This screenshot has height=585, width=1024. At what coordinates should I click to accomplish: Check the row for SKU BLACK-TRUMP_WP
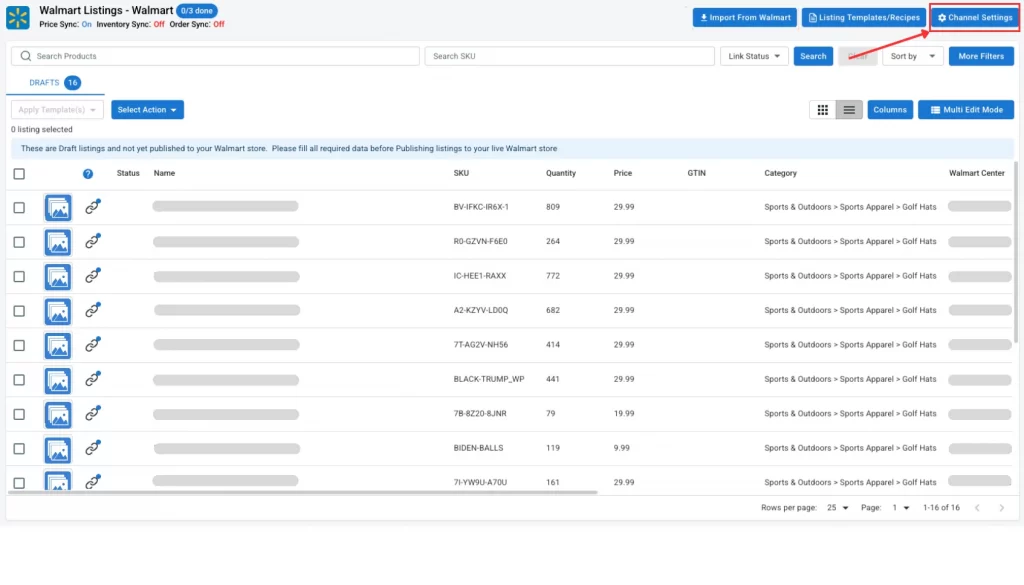coord(19,380)
